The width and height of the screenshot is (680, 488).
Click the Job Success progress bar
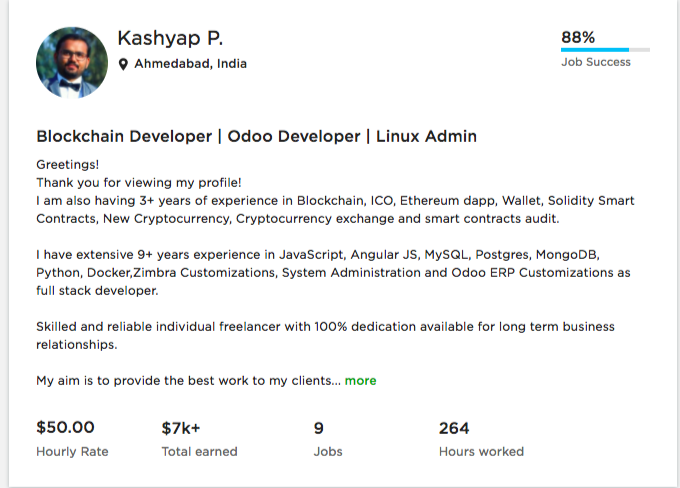tap(605, 49)
